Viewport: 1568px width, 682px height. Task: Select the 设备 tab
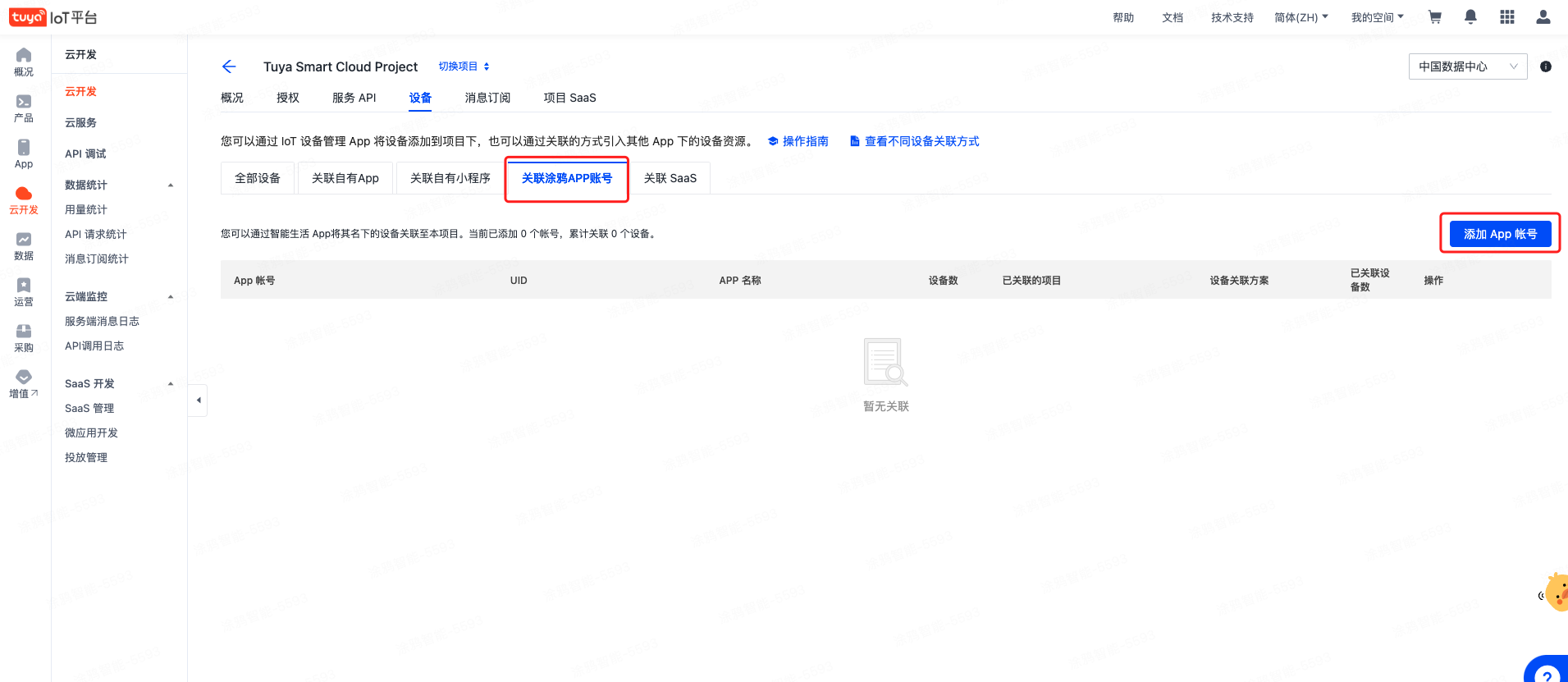(x=420, y=98)
